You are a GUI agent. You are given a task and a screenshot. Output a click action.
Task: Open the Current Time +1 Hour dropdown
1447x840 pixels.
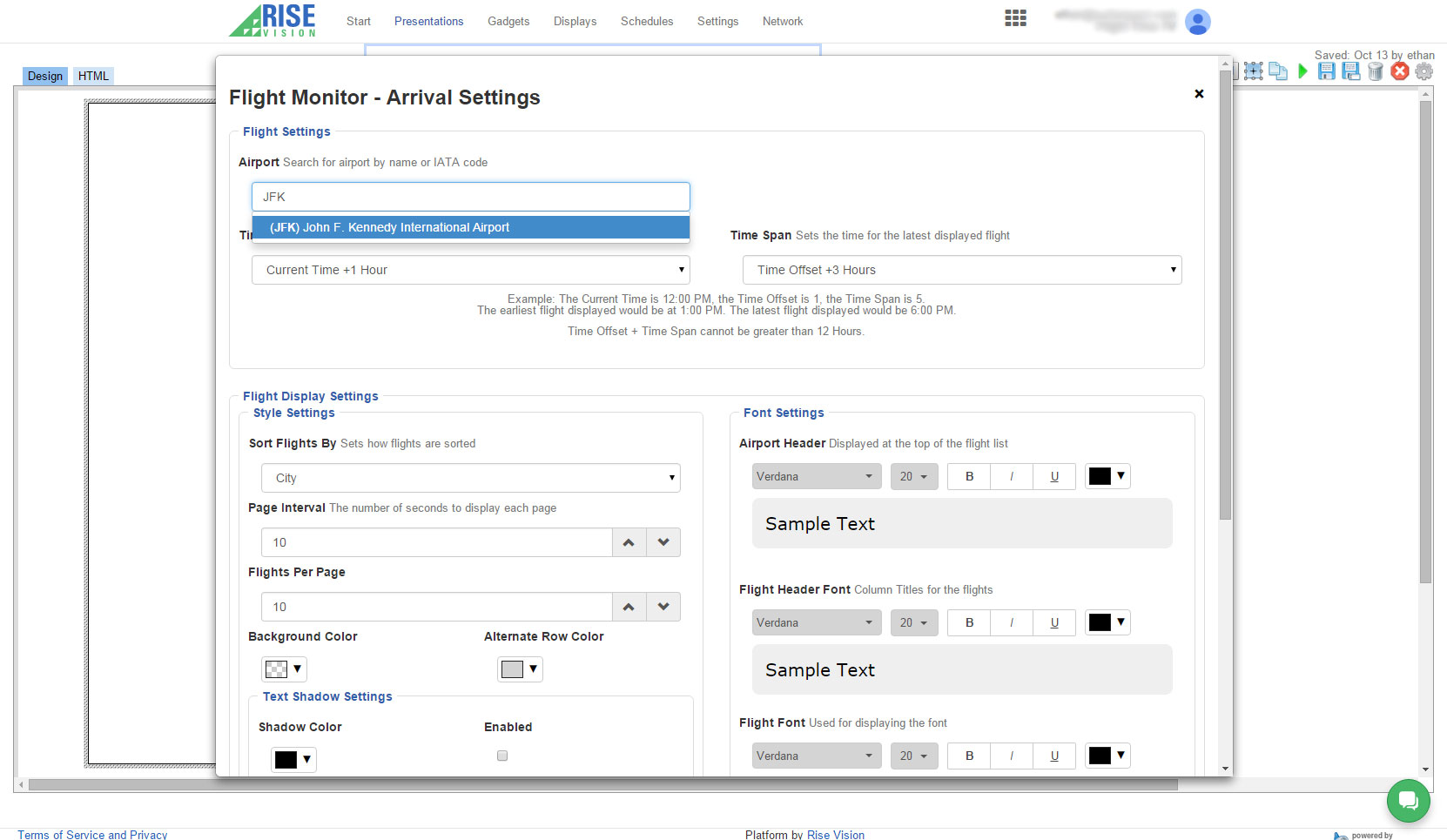click(471, 270)
